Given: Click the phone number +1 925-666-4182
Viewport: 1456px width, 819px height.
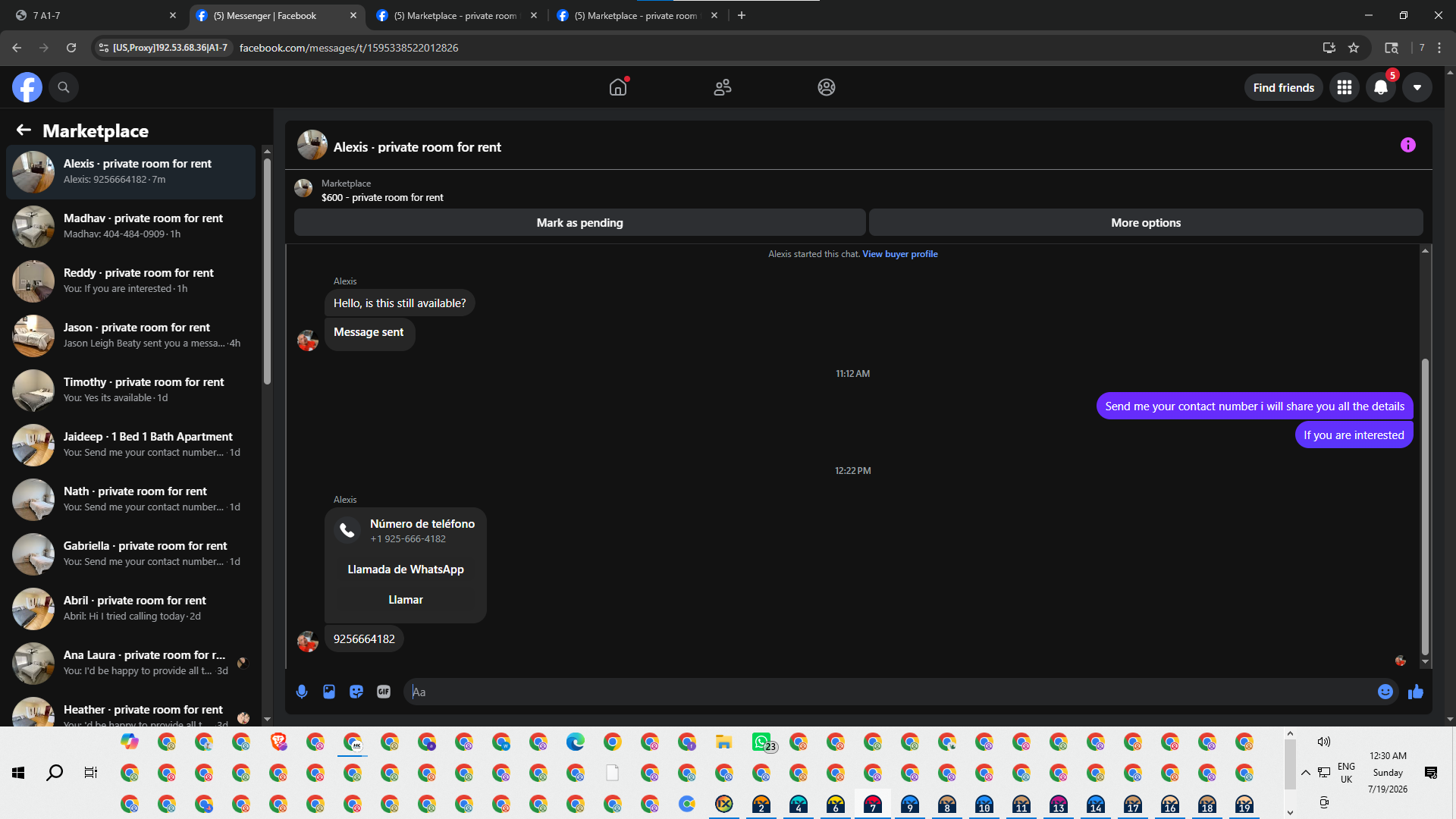Looking at the screenshot, I should pos(408,539).
